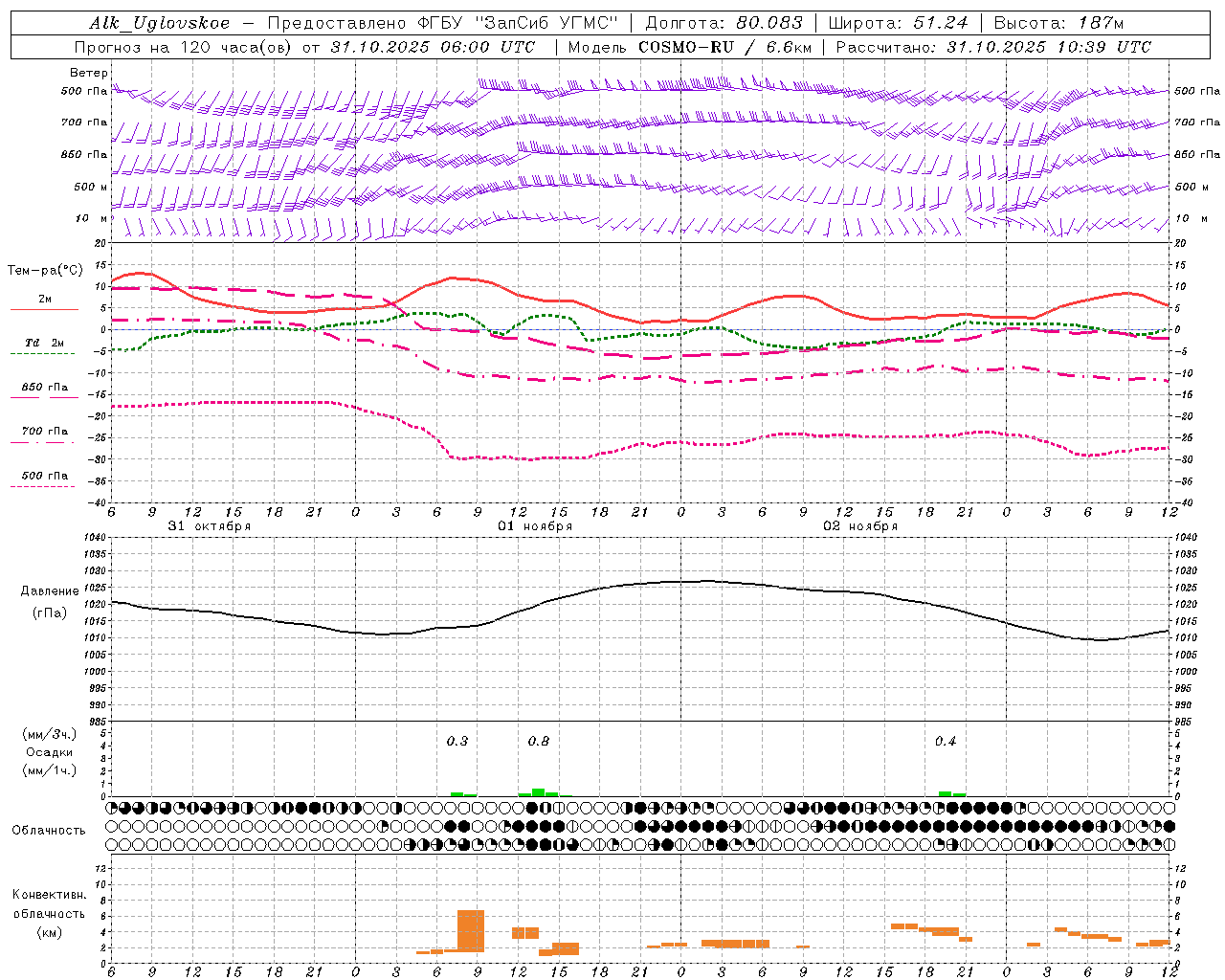Click '1010' on the right pressure axis

pyautogui.click(x=1185, y=637)
